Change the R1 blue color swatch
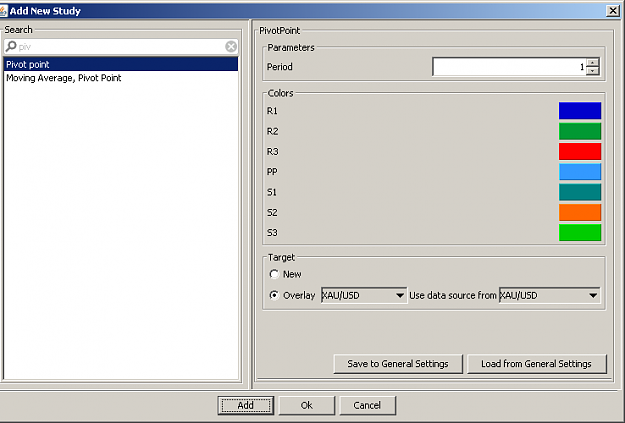The width and height of the screenshot is (625, 423). pos(580,111)
